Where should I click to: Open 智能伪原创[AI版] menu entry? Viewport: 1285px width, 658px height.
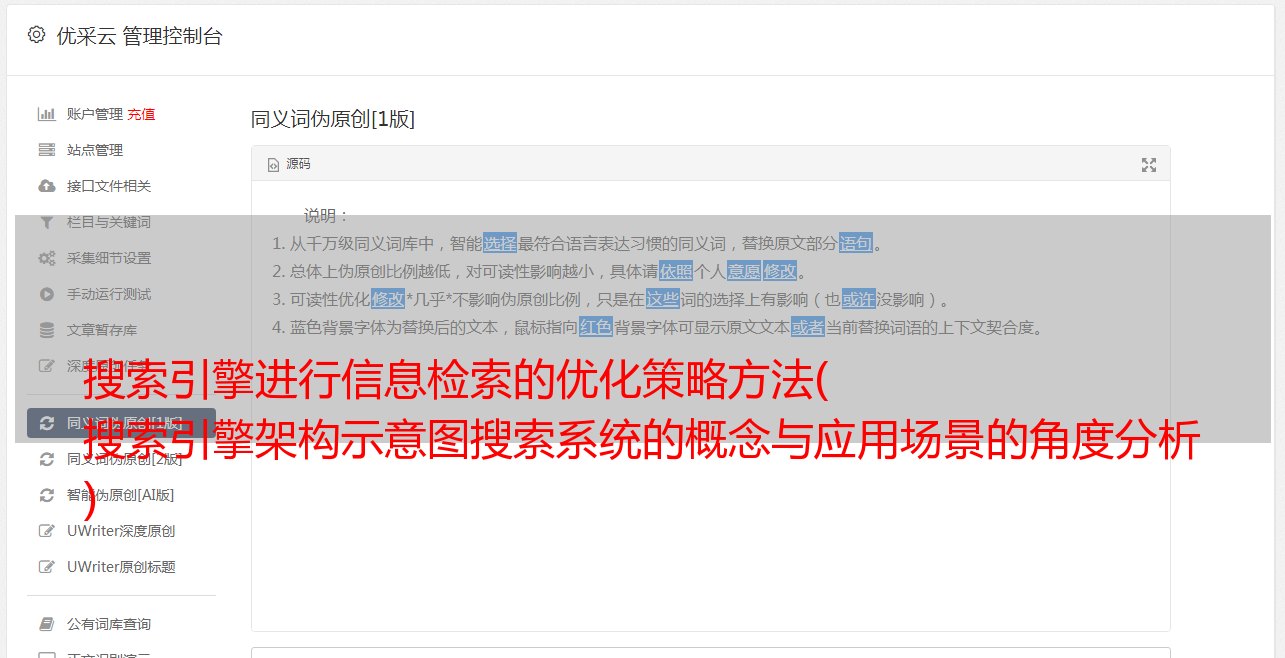click(x=120, y=495)
